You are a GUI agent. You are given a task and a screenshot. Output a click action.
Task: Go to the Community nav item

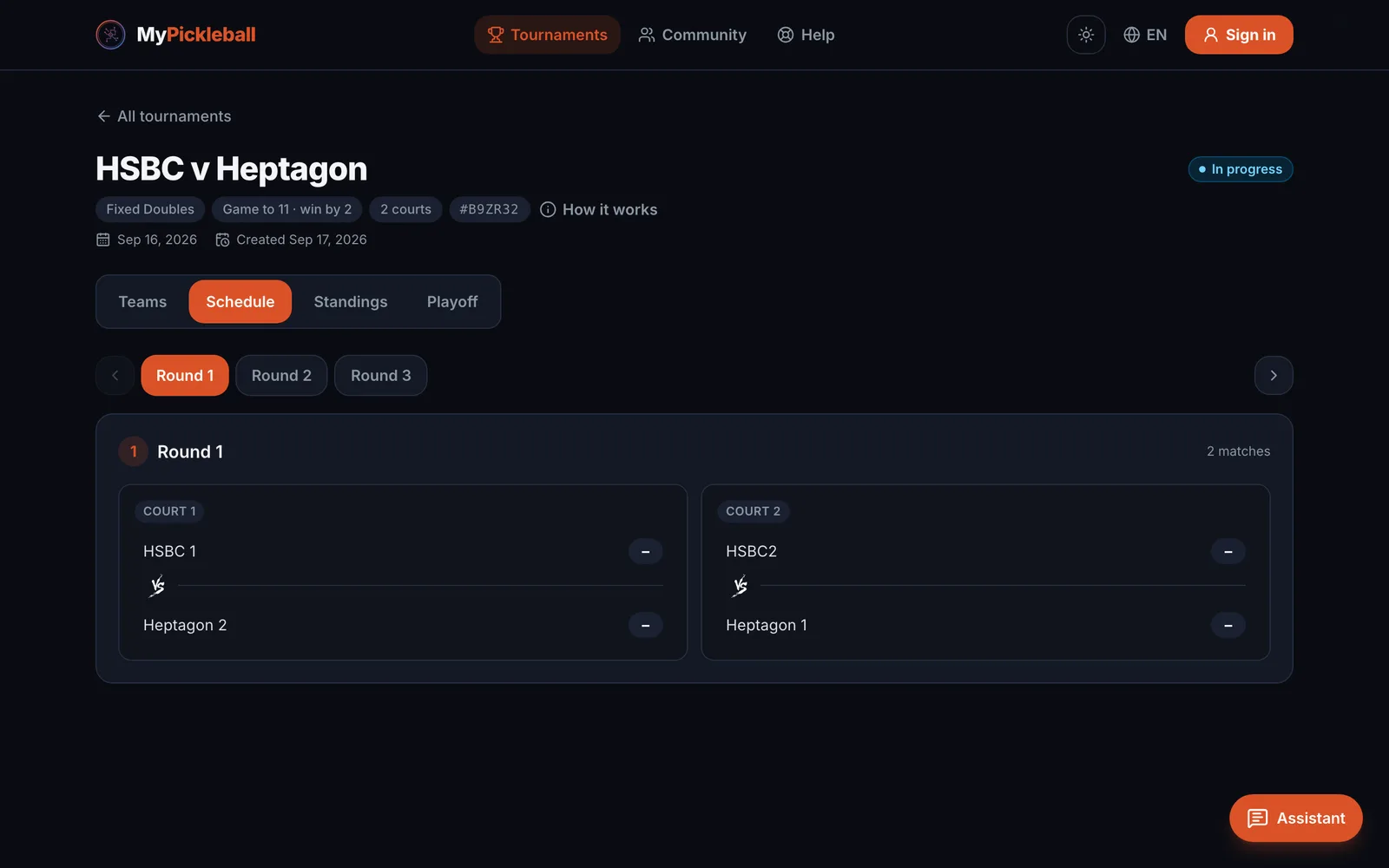[x=692, y=35]
